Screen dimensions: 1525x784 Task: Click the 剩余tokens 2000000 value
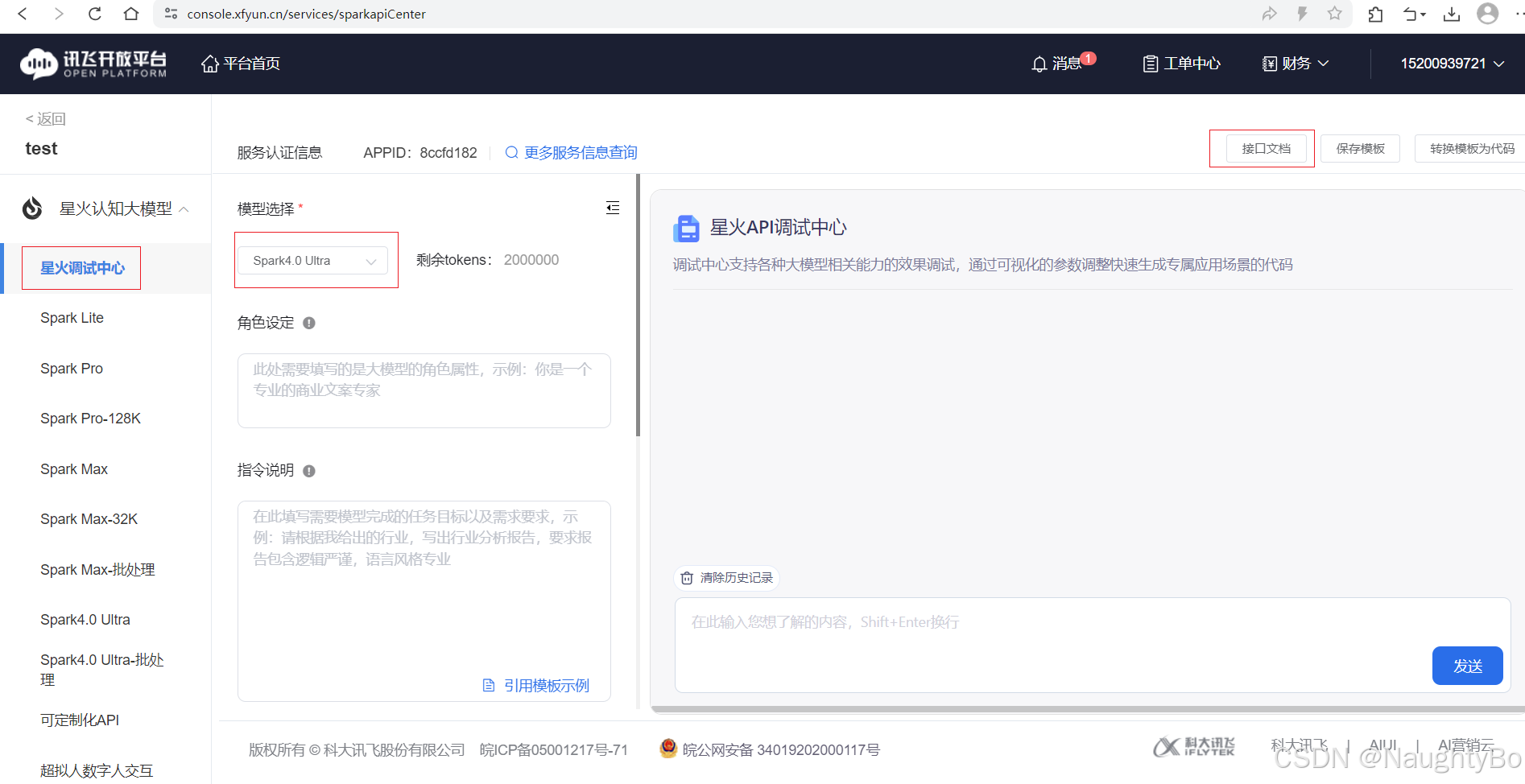(531, 260)
